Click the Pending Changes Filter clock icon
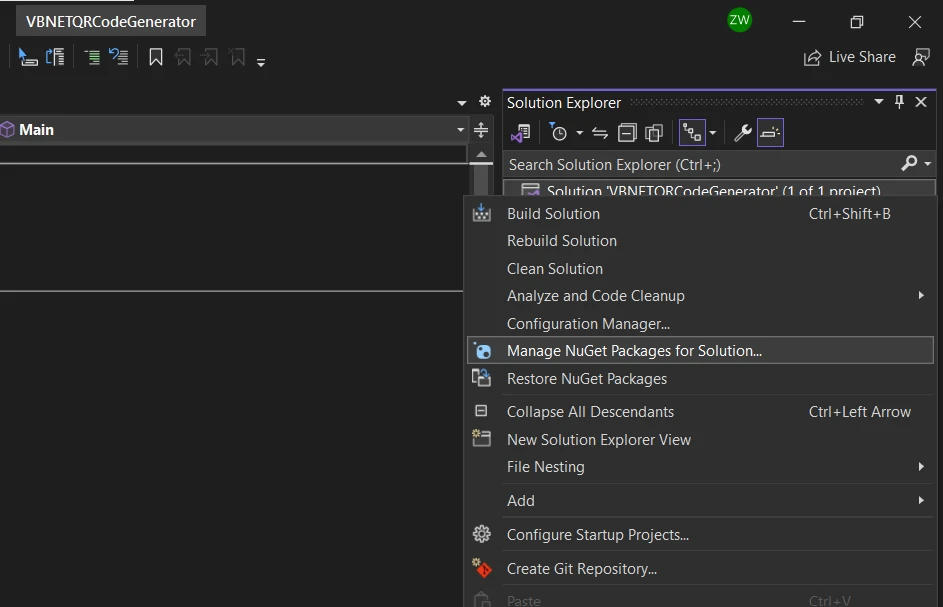Viewport: 943px width, 607px height. tap(559, 133)
